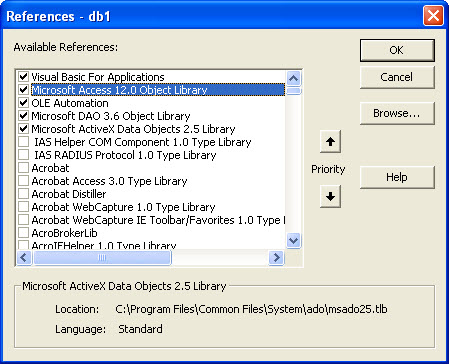Screen dimensions: 449x364
Task: Check Acrobat WebCapture IE Toolbar/Favorites checkbox
Action: pyautogui.click(x=23, y=220)
